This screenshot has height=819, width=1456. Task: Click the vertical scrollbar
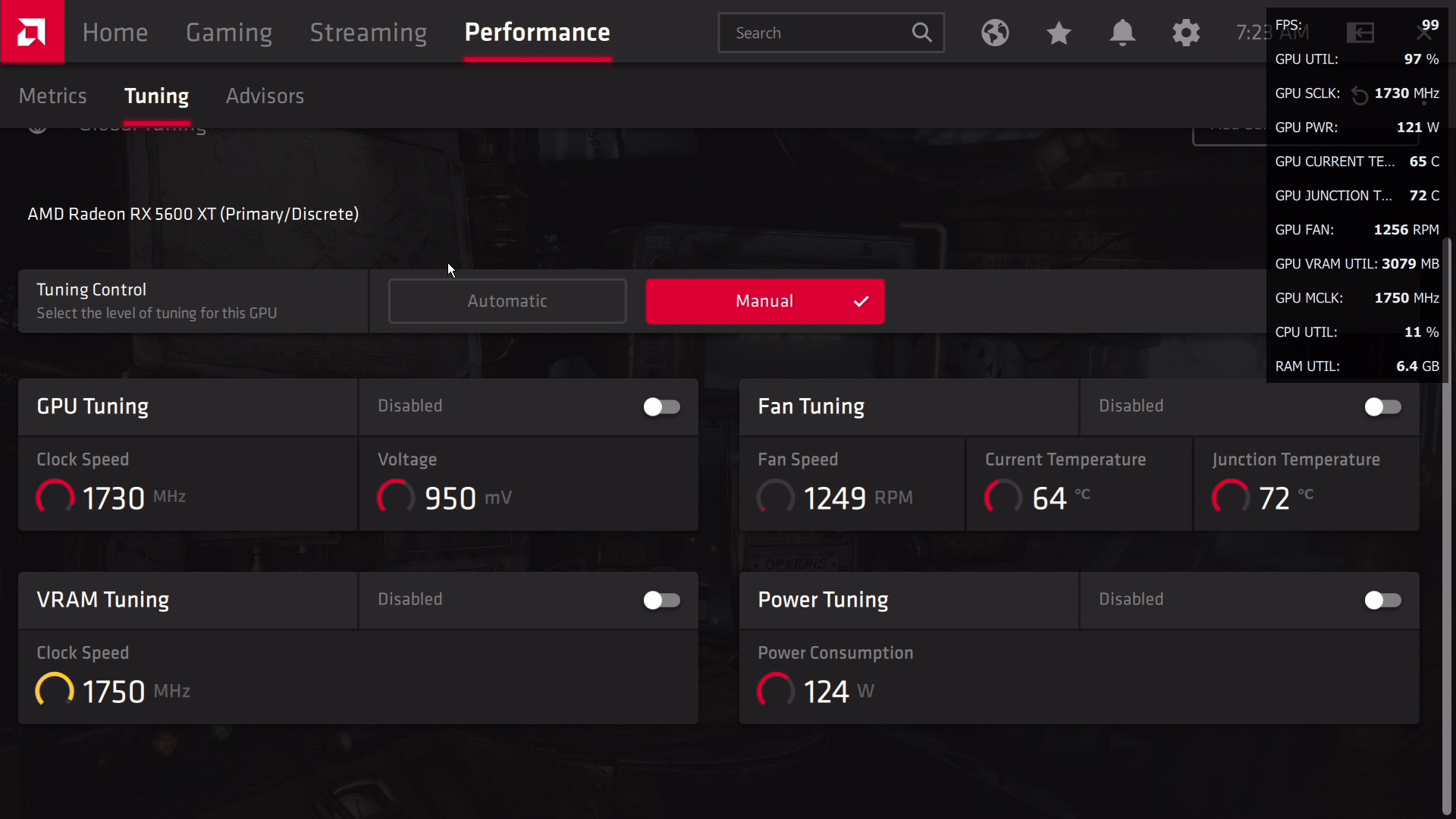(1446, 526)
